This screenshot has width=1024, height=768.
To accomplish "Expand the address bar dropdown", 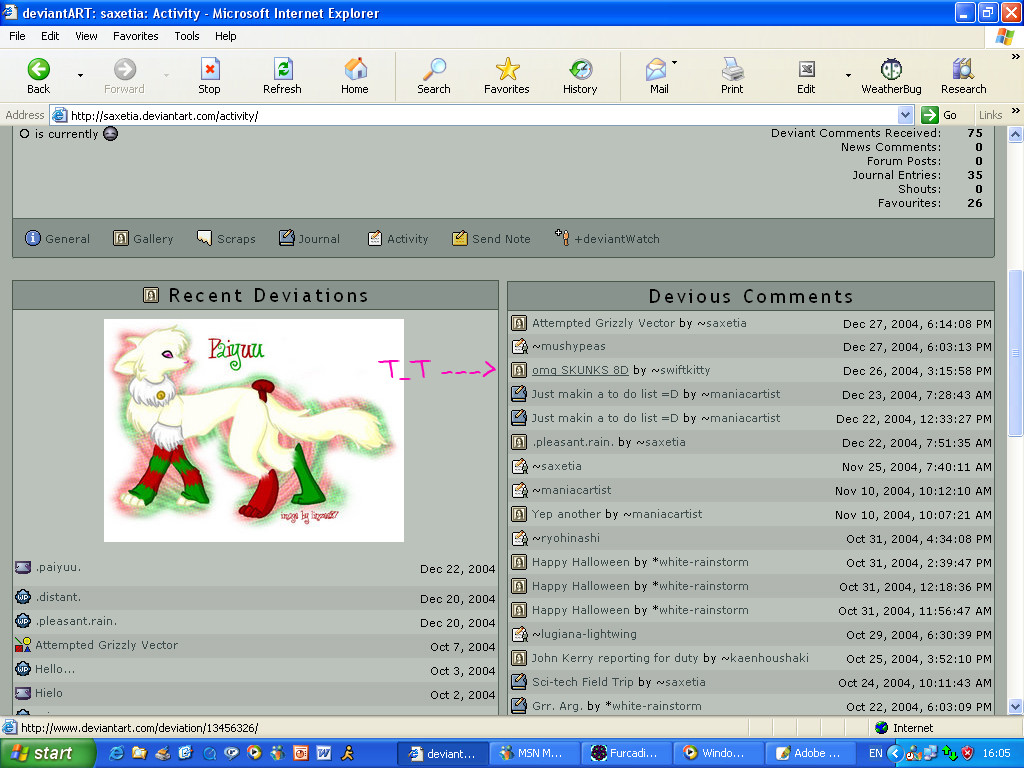I will [x=905, y=116].
